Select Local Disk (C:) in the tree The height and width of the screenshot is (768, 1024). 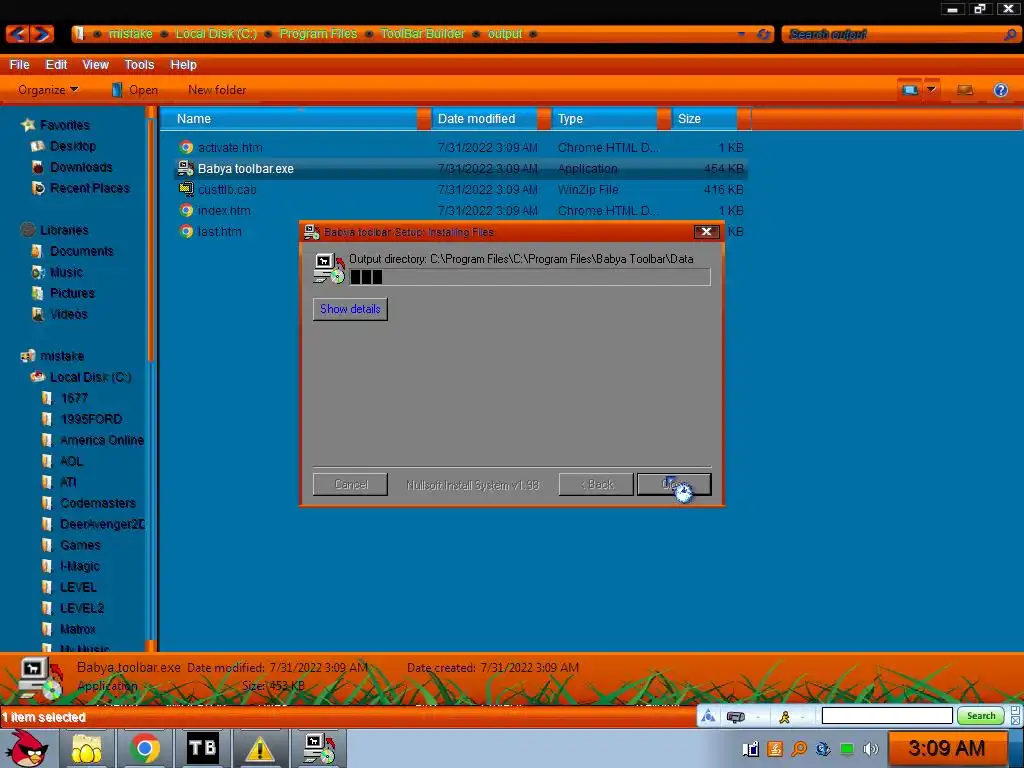point(90,377)
